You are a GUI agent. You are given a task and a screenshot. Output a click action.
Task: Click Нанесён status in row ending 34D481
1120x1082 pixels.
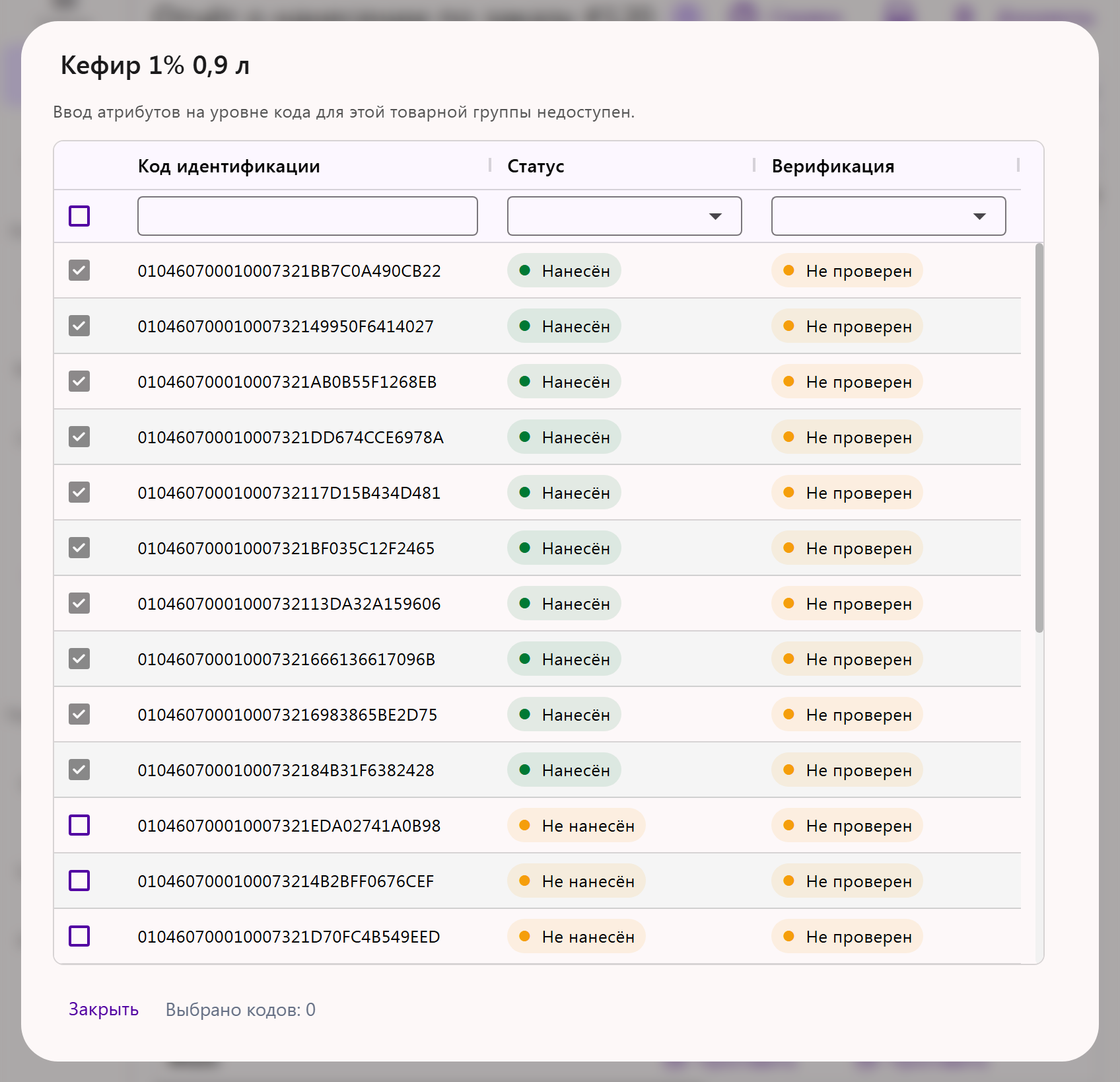564,492
